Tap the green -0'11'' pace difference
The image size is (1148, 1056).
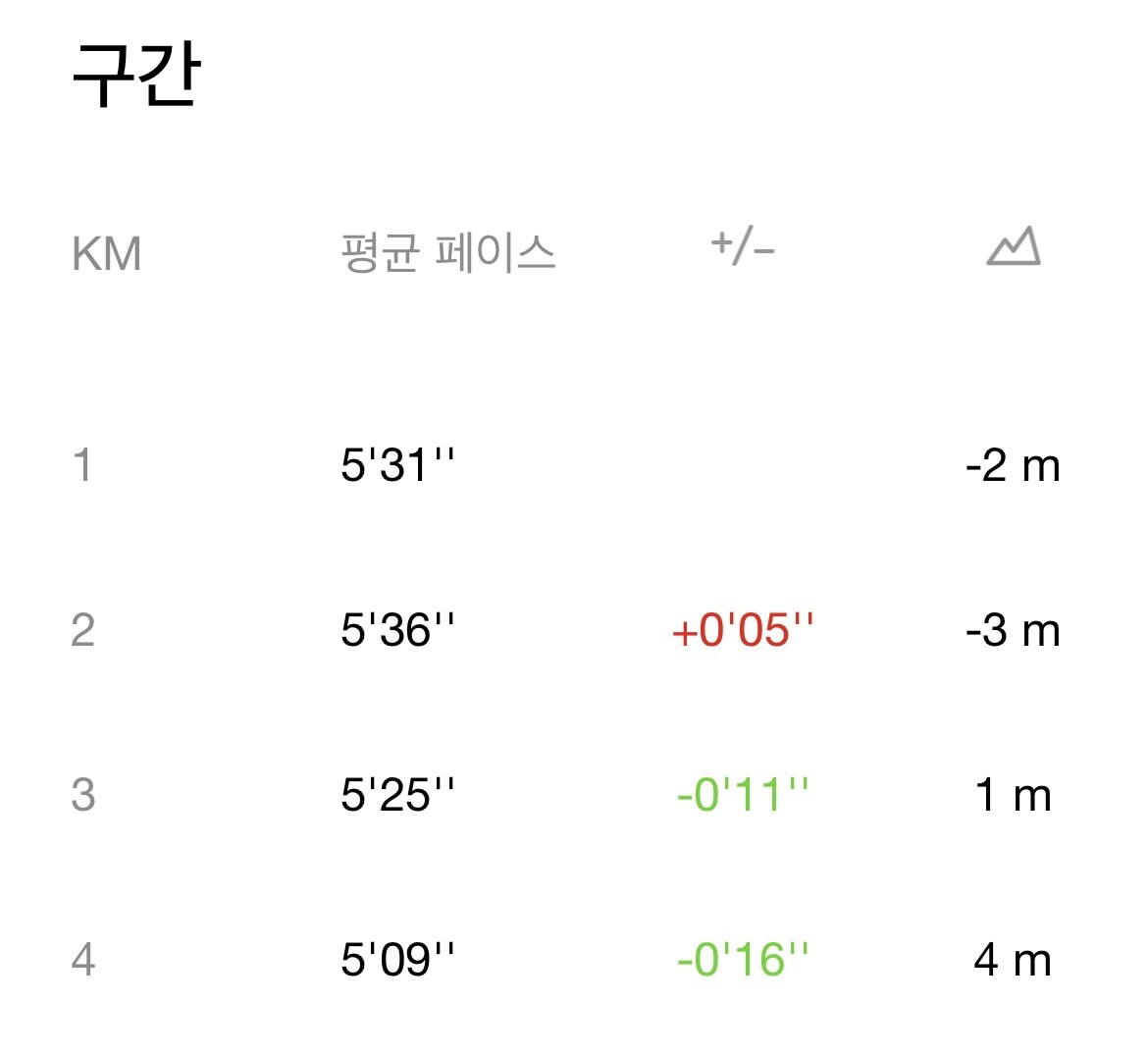pos(743,794)
